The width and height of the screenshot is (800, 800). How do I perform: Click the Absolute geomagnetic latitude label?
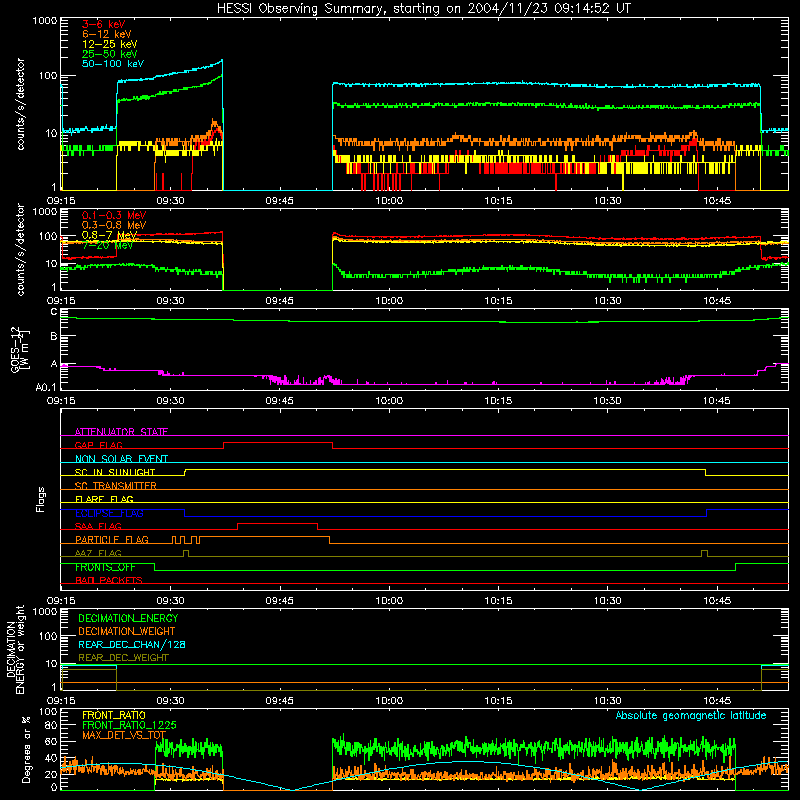pos(691,716)
